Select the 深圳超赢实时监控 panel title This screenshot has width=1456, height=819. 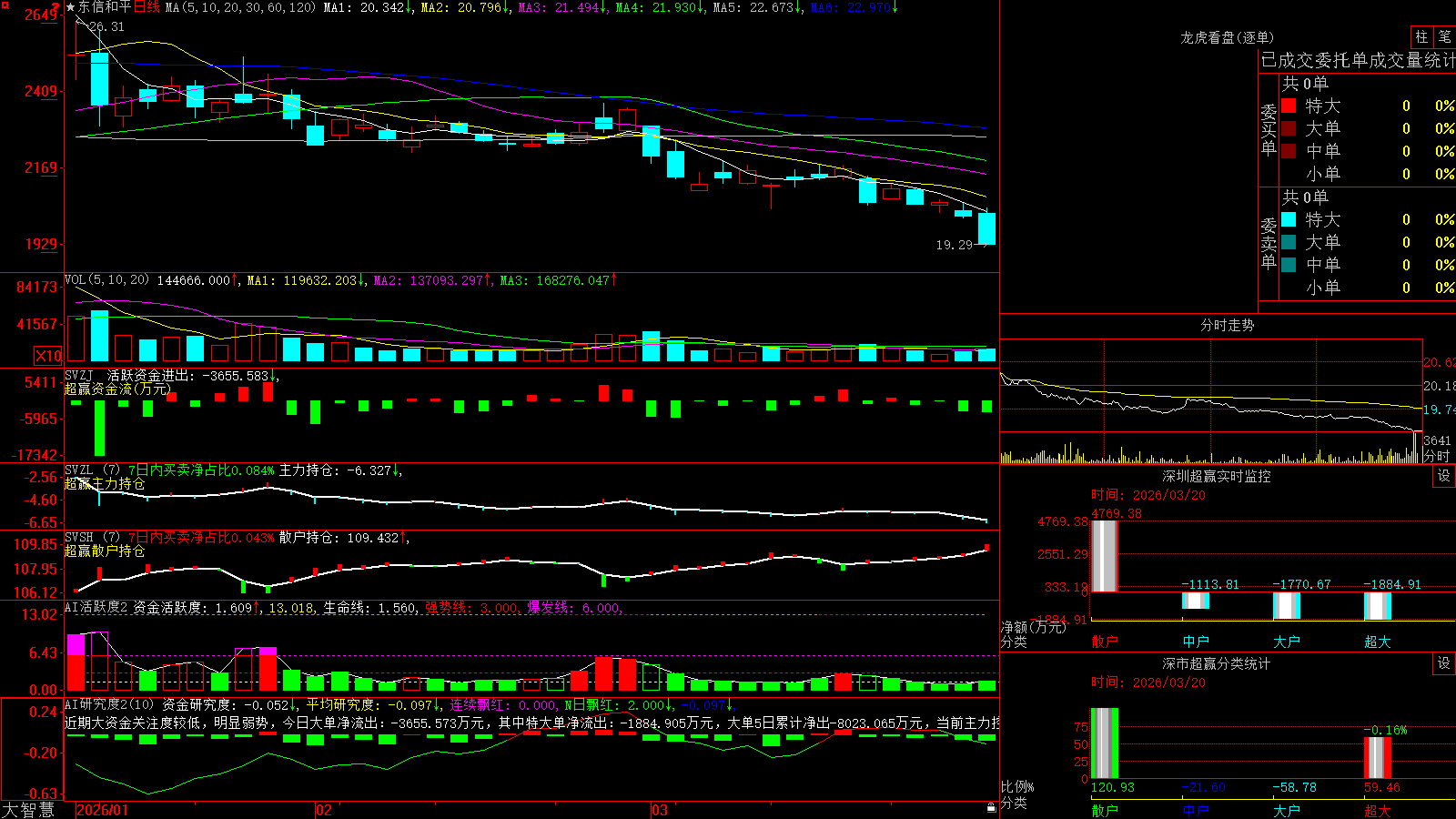1216,476
